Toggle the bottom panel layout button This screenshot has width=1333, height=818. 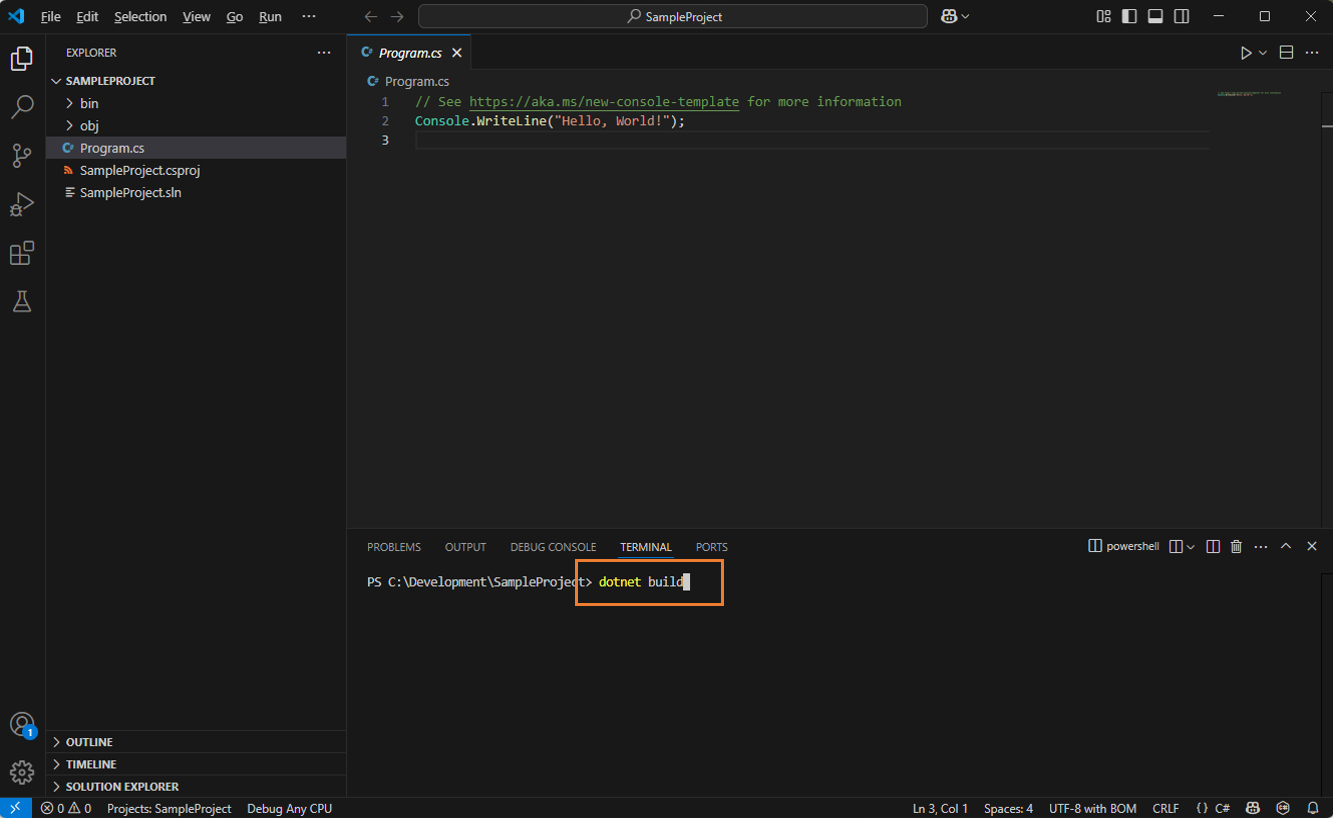click(x=1155, y=17)
